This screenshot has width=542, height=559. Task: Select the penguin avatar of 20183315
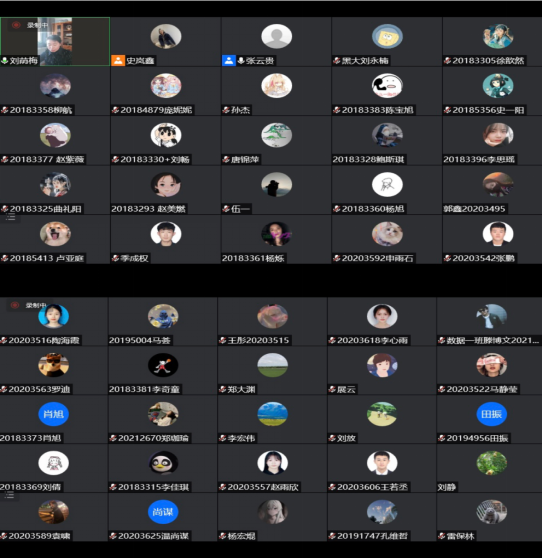(x=163, y=463)
